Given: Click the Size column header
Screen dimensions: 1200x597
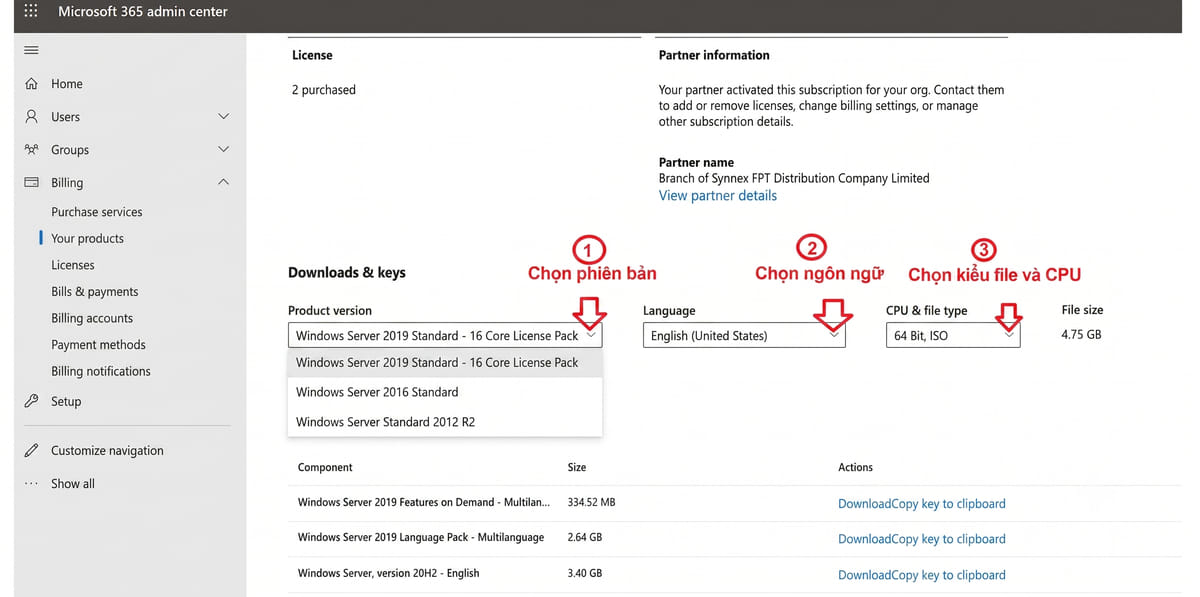Looking at the screenshot, I should click(x=577, y=467).
